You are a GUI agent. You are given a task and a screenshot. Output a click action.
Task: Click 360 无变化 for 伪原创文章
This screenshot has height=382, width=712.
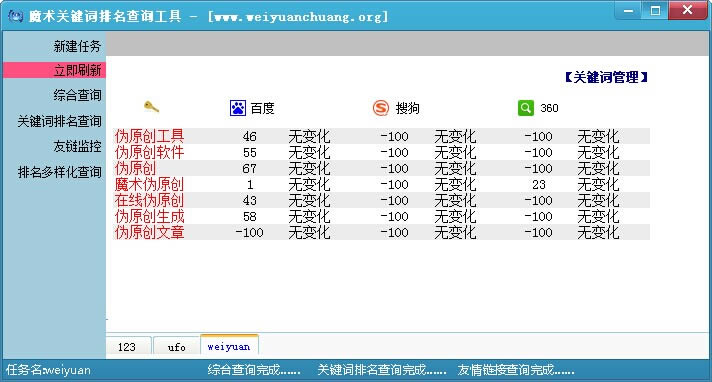(x=598, y=233)
